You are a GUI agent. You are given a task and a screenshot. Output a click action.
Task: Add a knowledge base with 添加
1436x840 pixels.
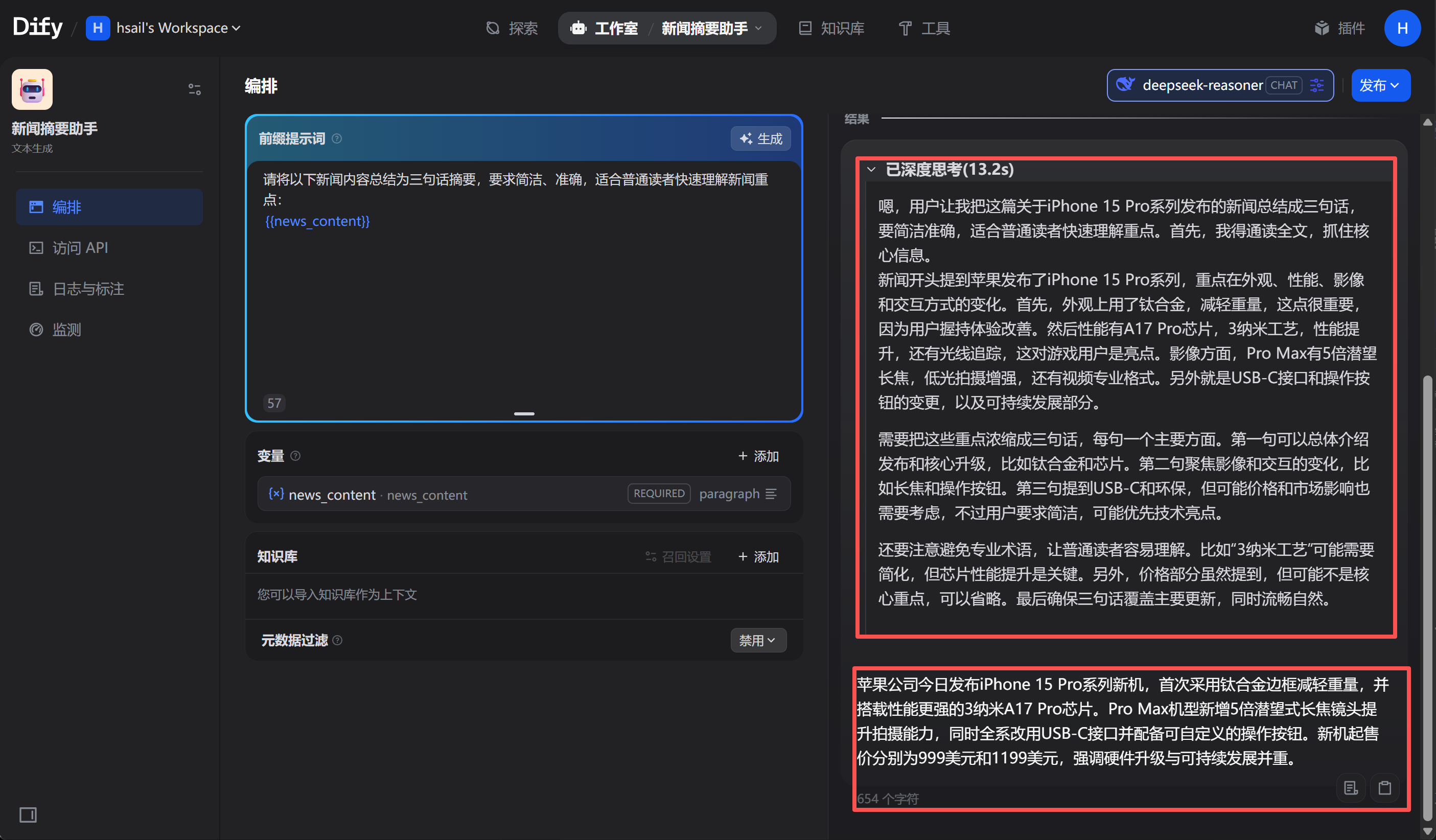(758, 557)
